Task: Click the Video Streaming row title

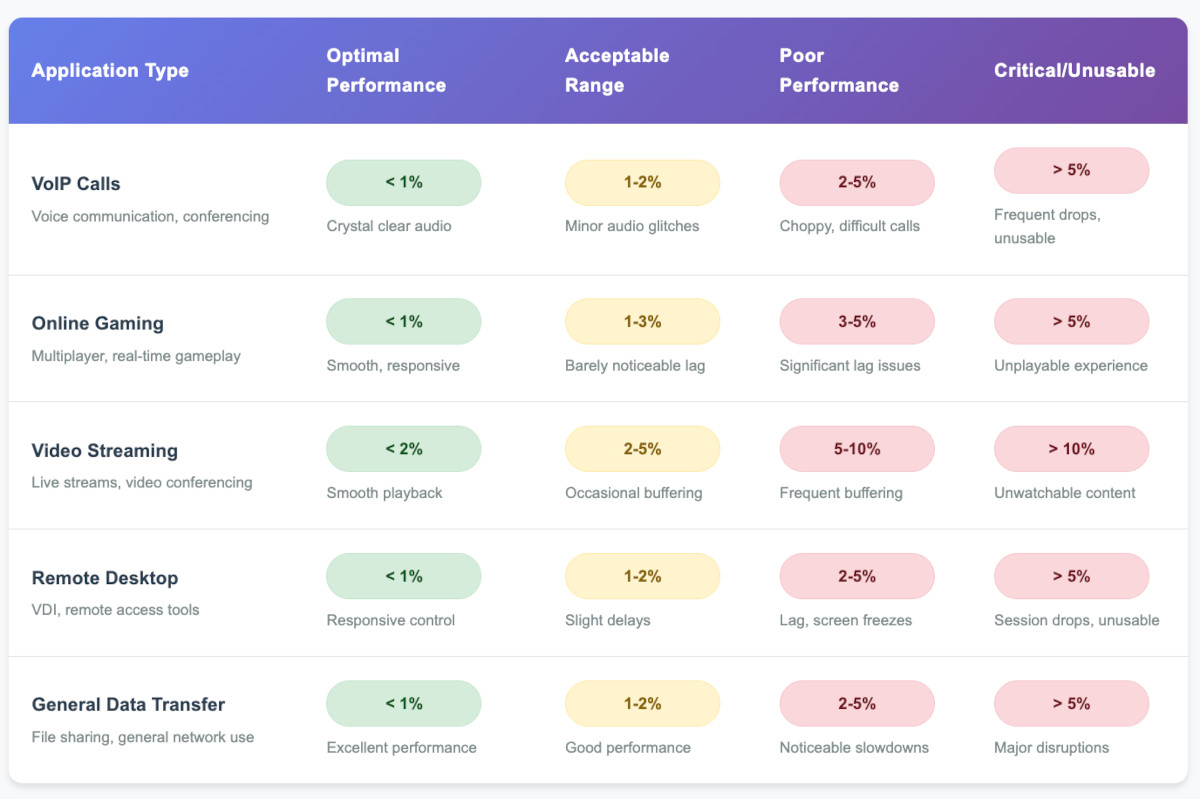Action: pos(104,450)
